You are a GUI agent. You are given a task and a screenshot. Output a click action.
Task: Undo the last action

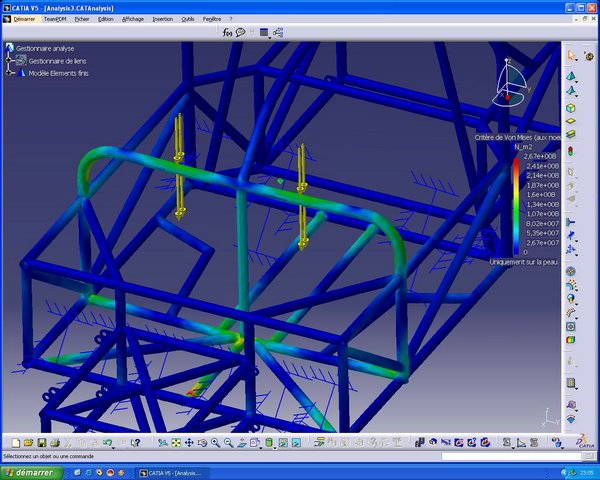click(107, 443)
